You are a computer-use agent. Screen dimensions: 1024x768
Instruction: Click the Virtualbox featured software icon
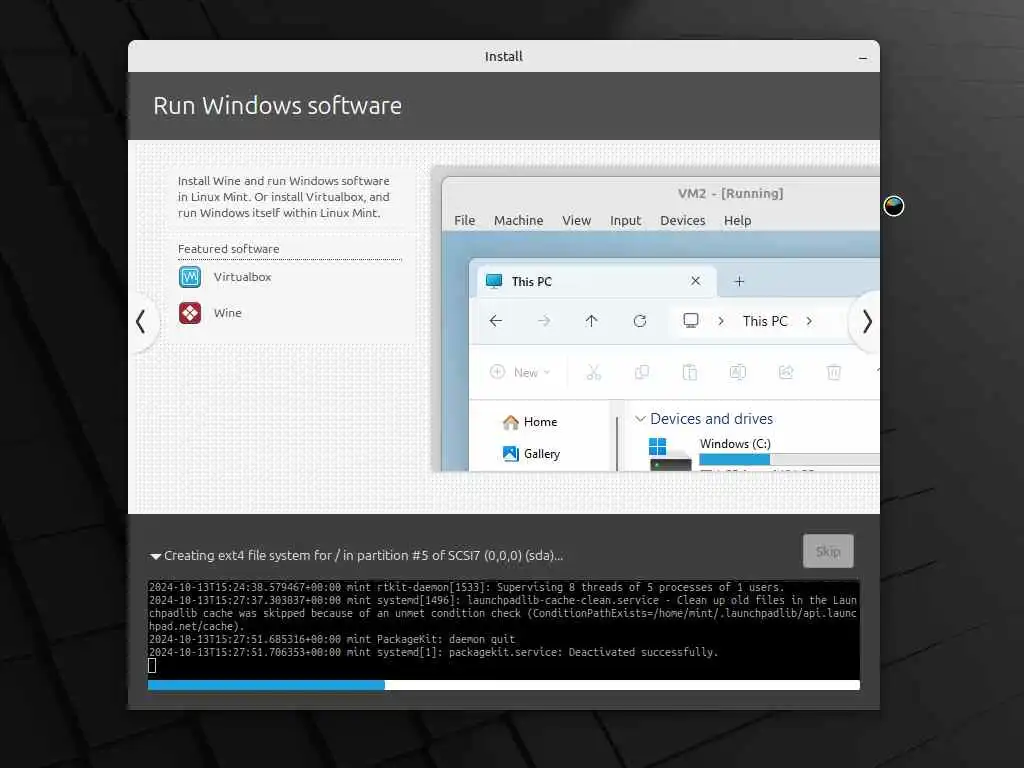190,277
